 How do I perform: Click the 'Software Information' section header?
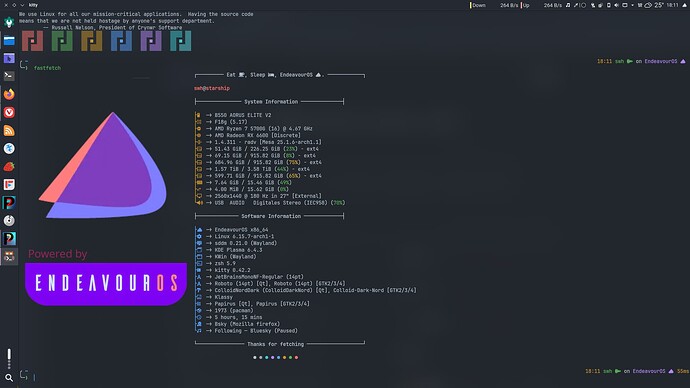[271, 216]
